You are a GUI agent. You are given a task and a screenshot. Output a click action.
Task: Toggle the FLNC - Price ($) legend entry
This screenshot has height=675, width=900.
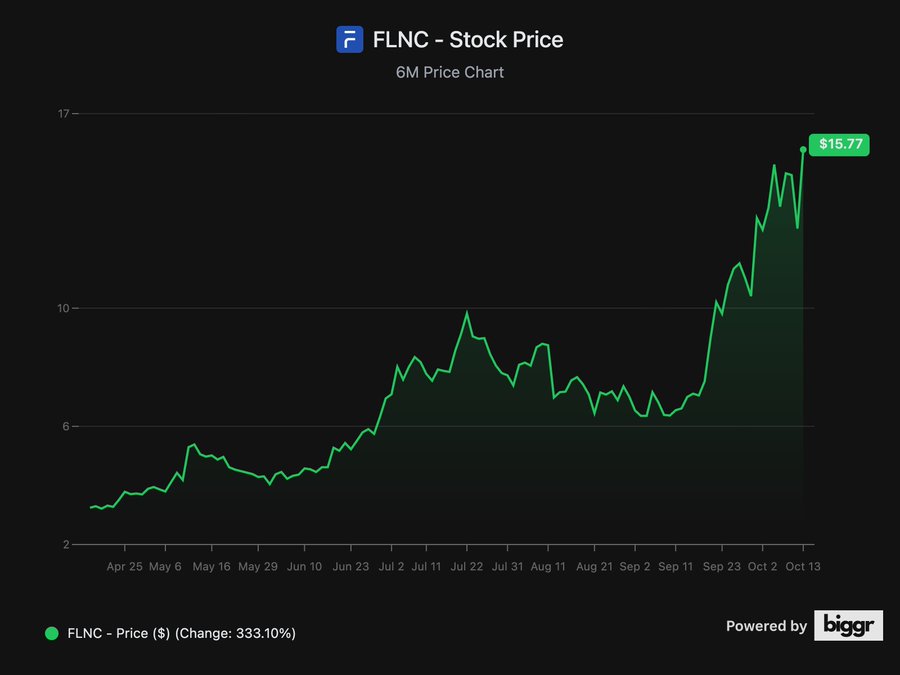coord(181,633)
